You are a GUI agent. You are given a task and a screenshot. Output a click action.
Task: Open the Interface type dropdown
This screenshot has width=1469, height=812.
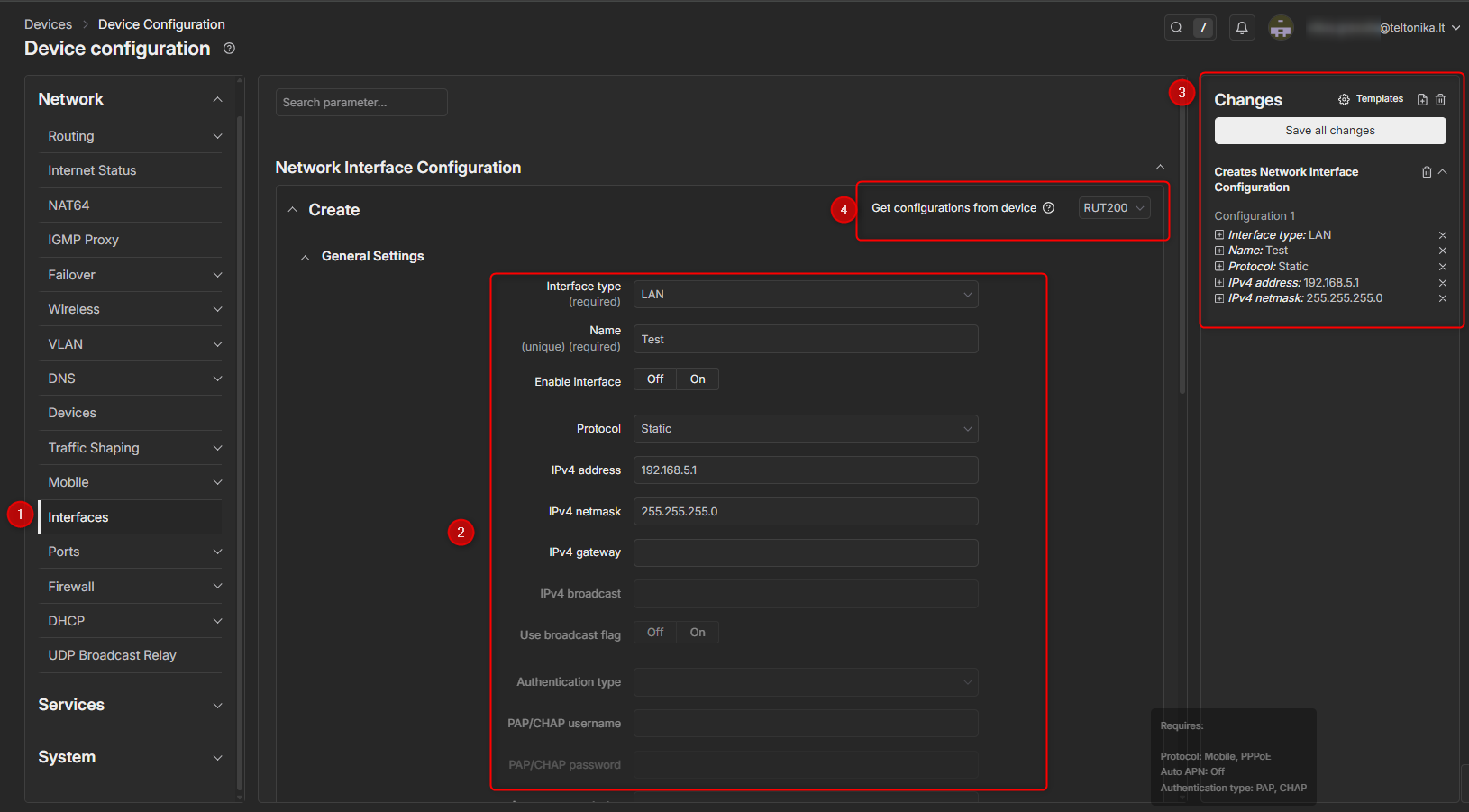806,295
